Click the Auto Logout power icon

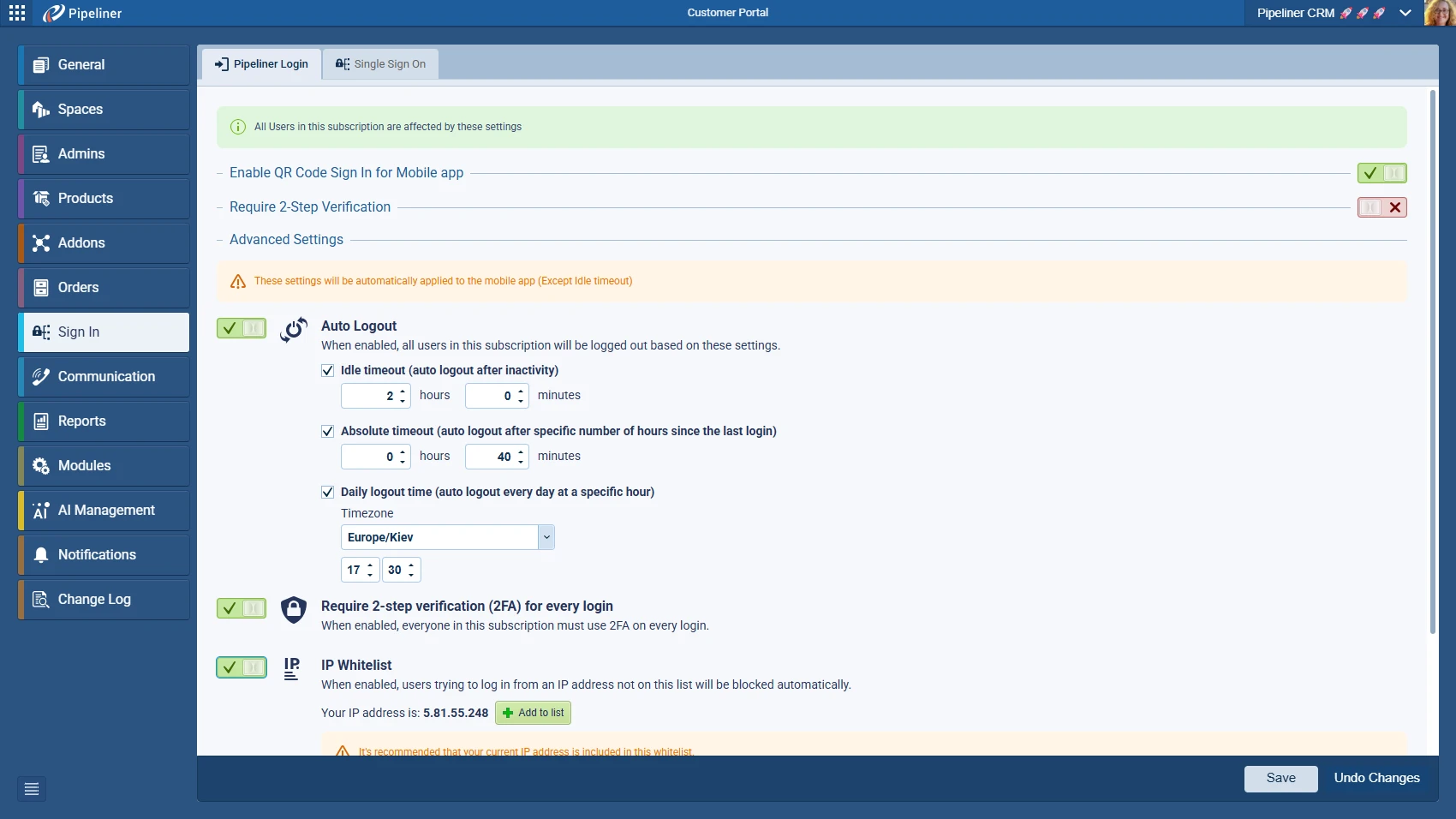294,330
